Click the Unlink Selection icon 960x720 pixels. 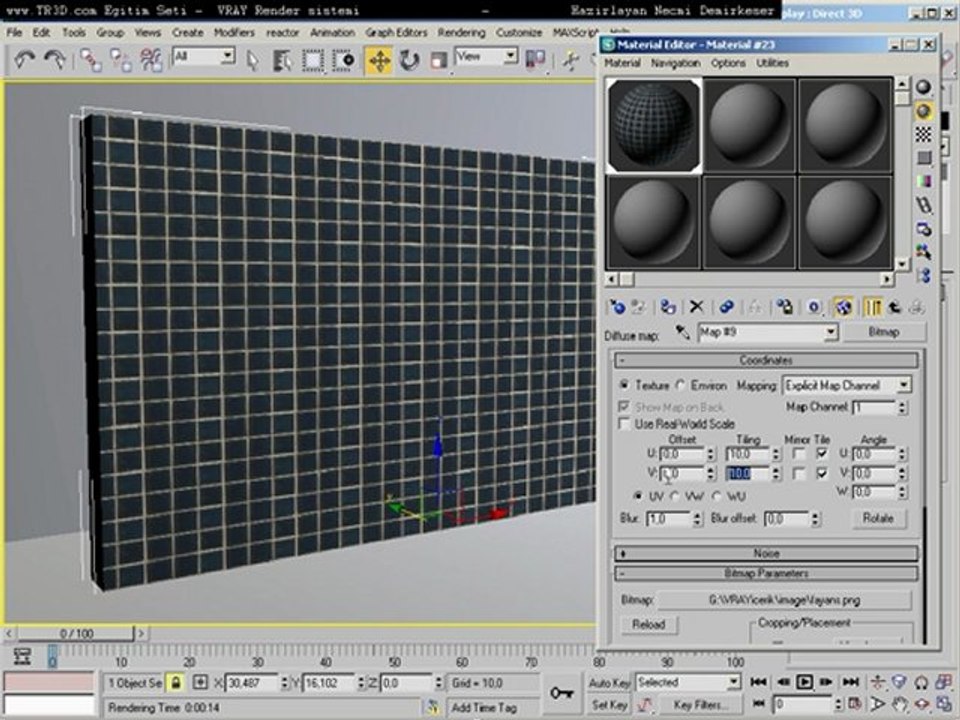tap(121, 60)
